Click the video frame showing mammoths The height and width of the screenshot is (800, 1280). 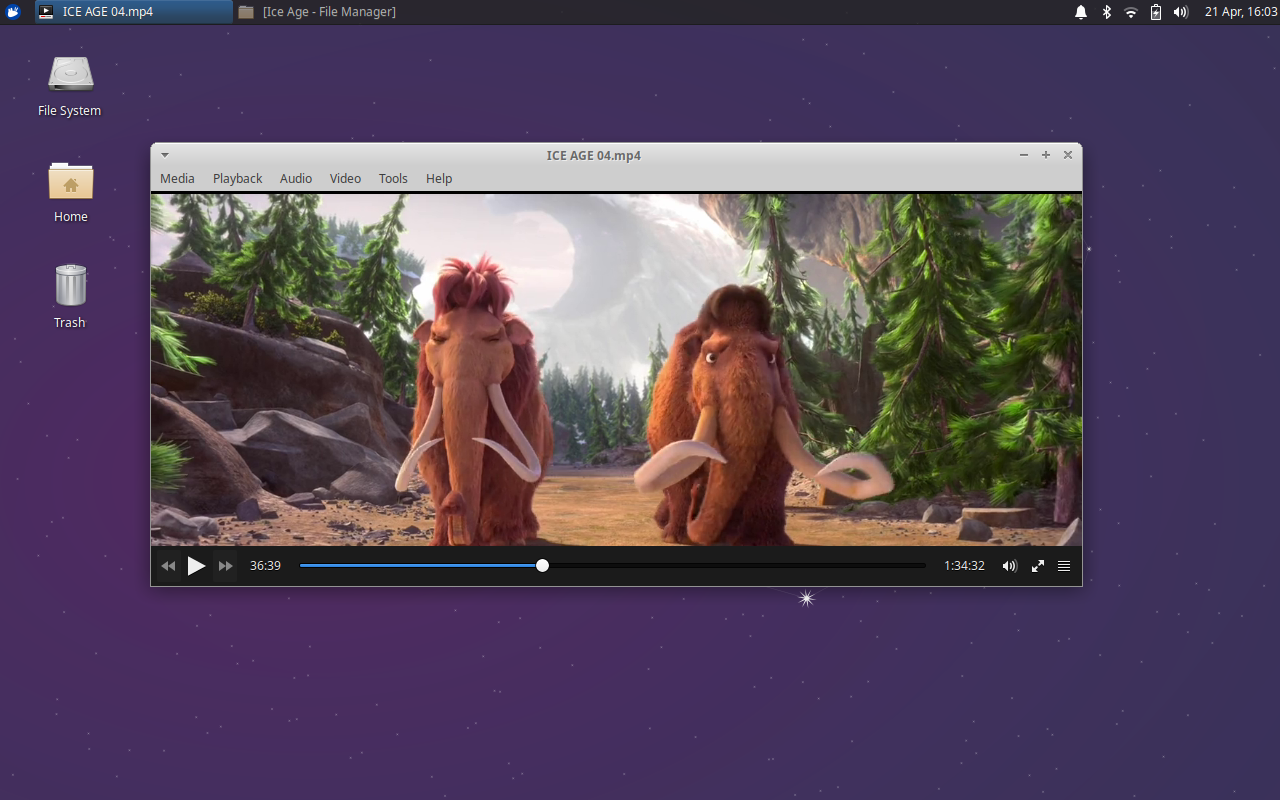[616, 369]
